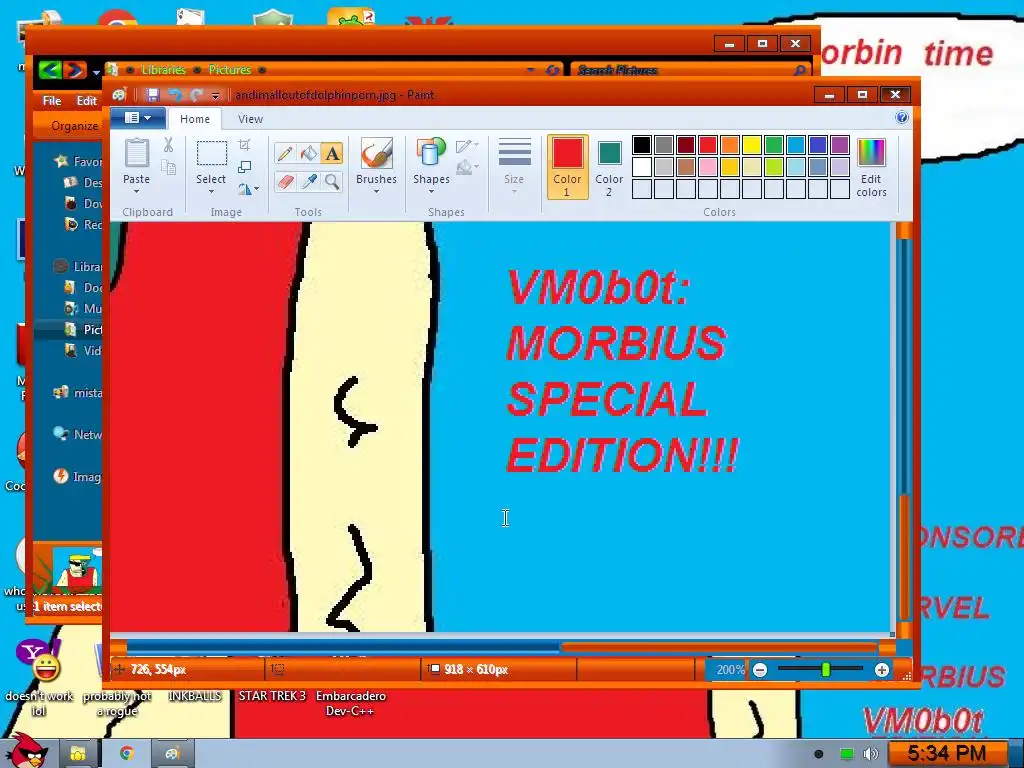Open the Shape outline dropdown
The image size is (1024, 768).
pyautogui.click(x=467, y=146)
